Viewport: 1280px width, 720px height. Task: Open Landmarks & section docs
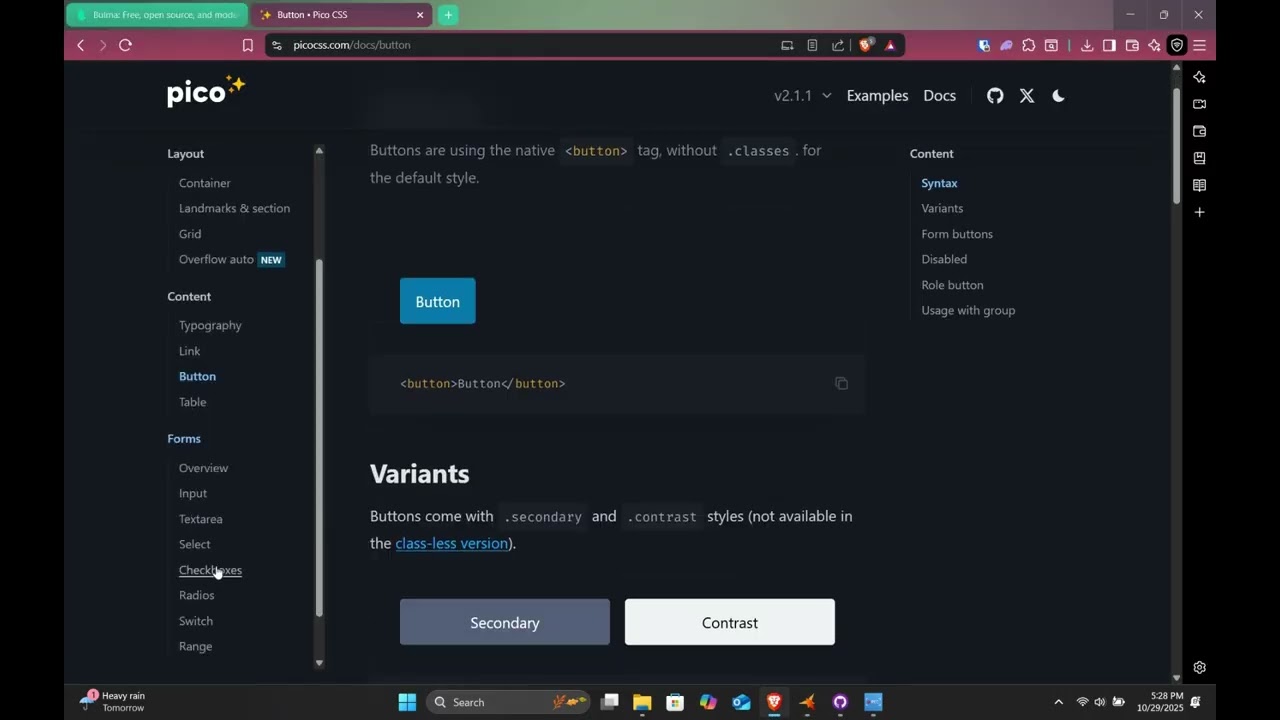pyautogui.click(x=235, y=208)
